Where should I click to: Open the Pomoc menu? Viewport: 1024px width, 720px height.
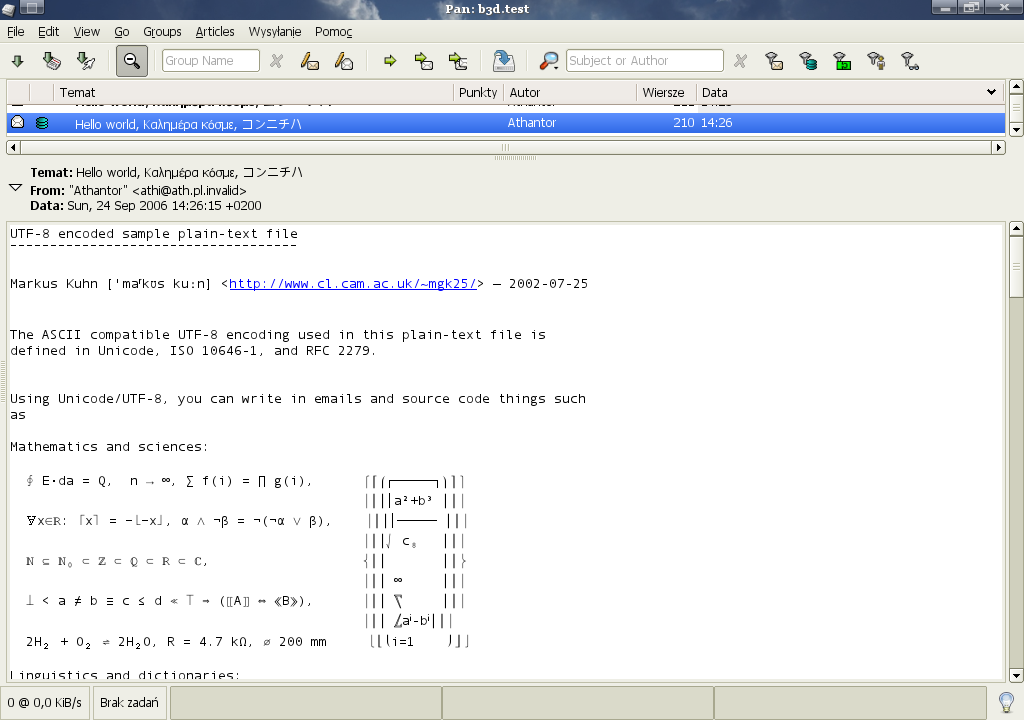(333, 31)
